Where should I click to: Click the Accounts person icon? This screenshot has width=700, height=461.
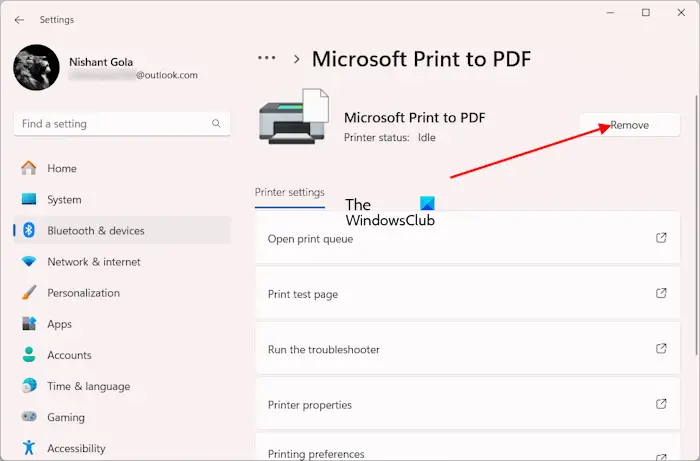(x=29, y=354)
